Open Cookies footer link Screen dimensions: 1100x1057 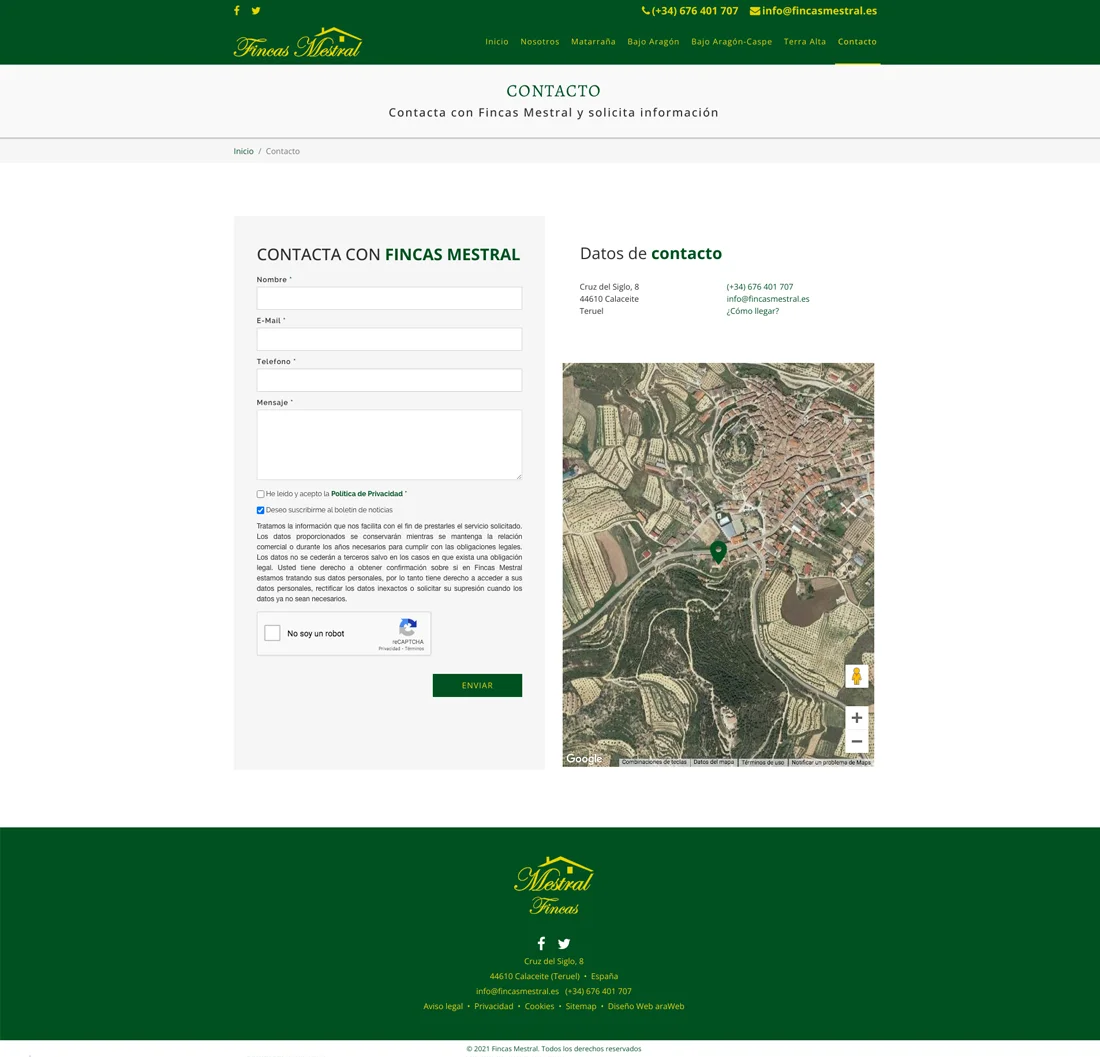[x=539, y=1006]
